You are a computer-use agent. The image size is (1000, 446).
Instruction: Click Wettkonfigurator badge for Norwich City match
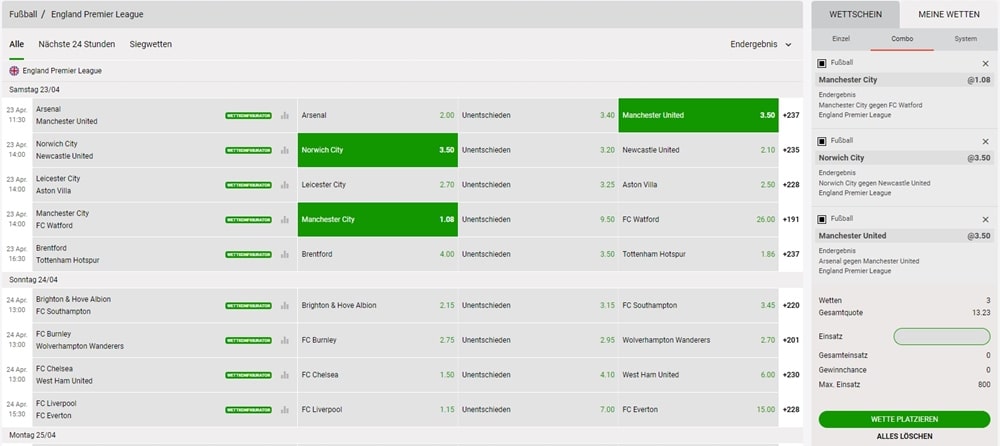[x=248, y=151]
